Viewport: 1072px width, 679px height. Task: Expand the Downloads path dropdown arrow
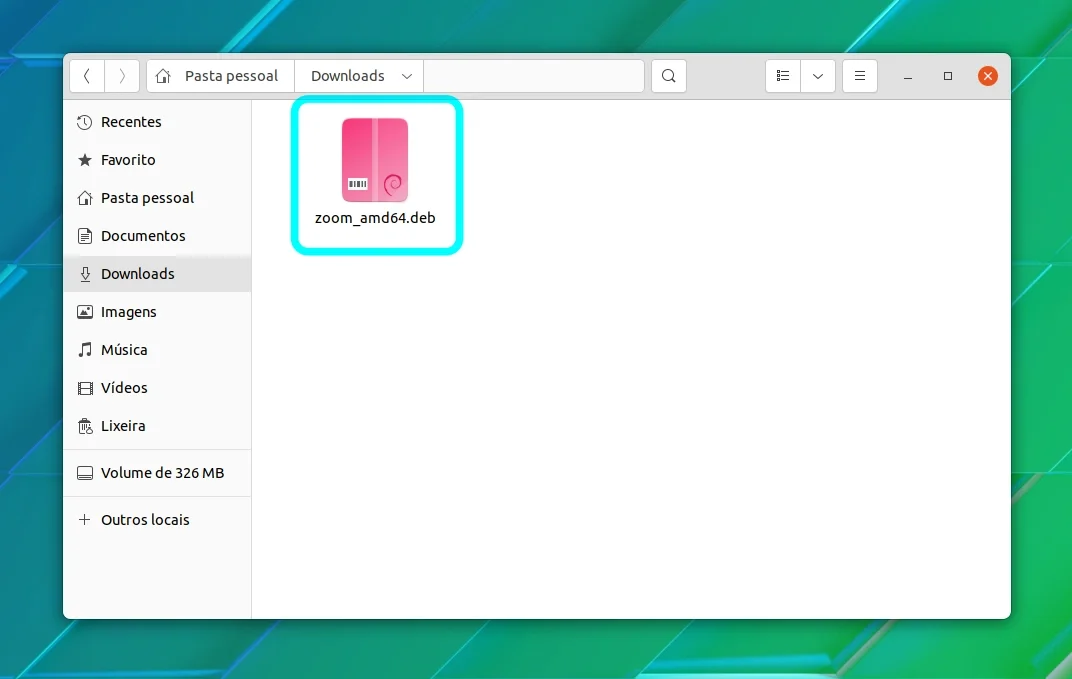pyautogui.click(x=407, y=76)
